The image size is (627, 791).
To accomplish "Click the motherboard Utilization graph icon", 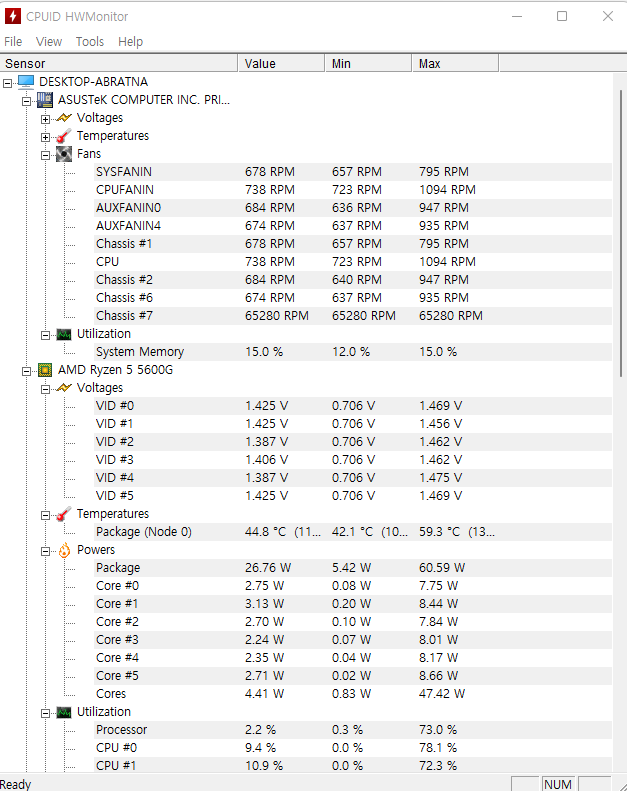I will pyautogui.click(x=64, y=334).
